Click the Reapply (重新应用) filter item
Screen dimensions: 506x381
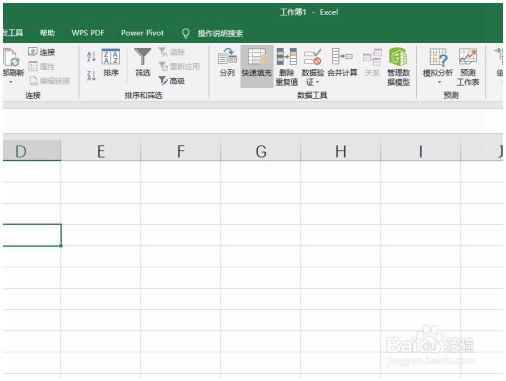(x=179, y=66)
